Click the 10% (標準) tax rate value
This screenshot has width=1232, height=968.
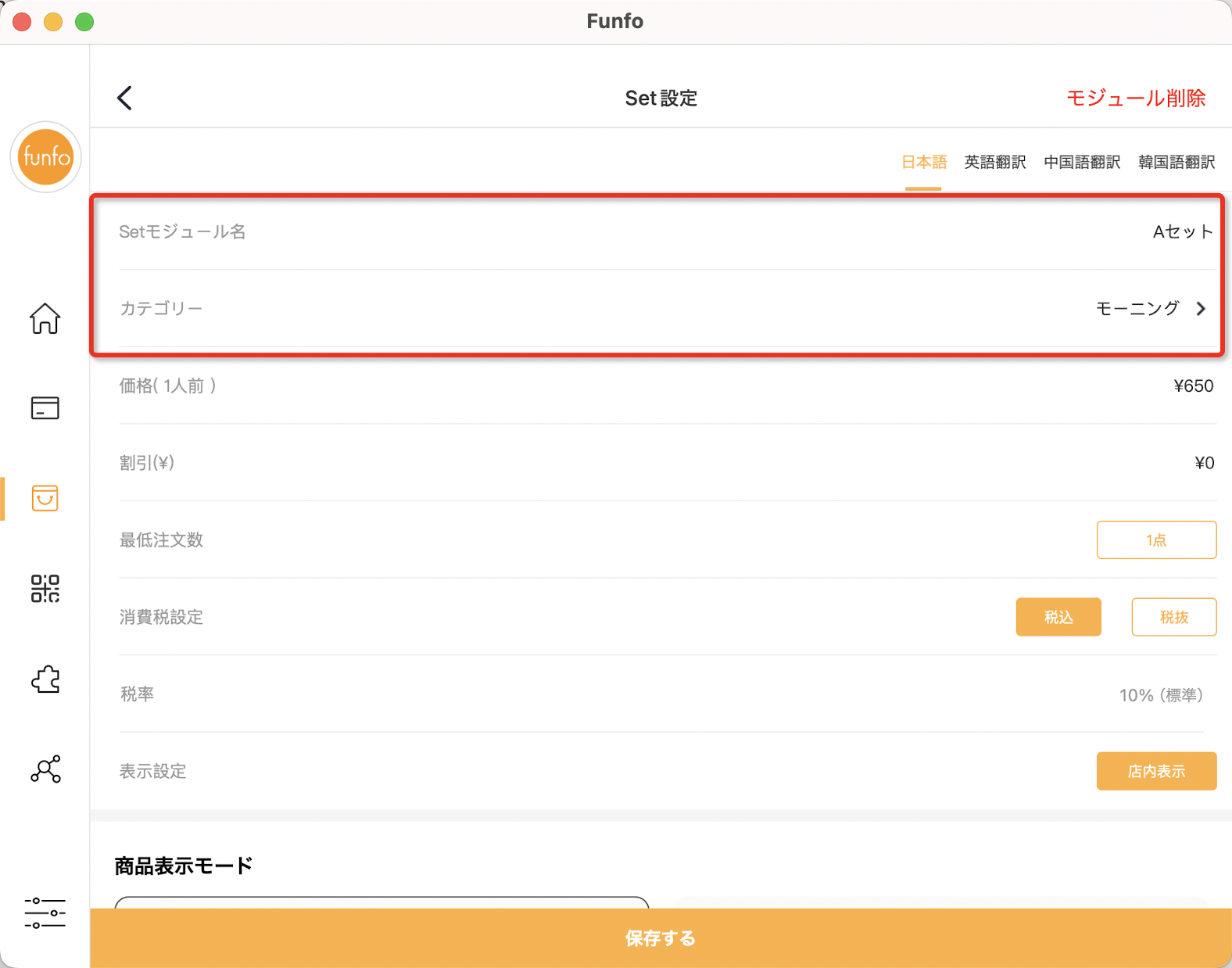point(1161,694)
